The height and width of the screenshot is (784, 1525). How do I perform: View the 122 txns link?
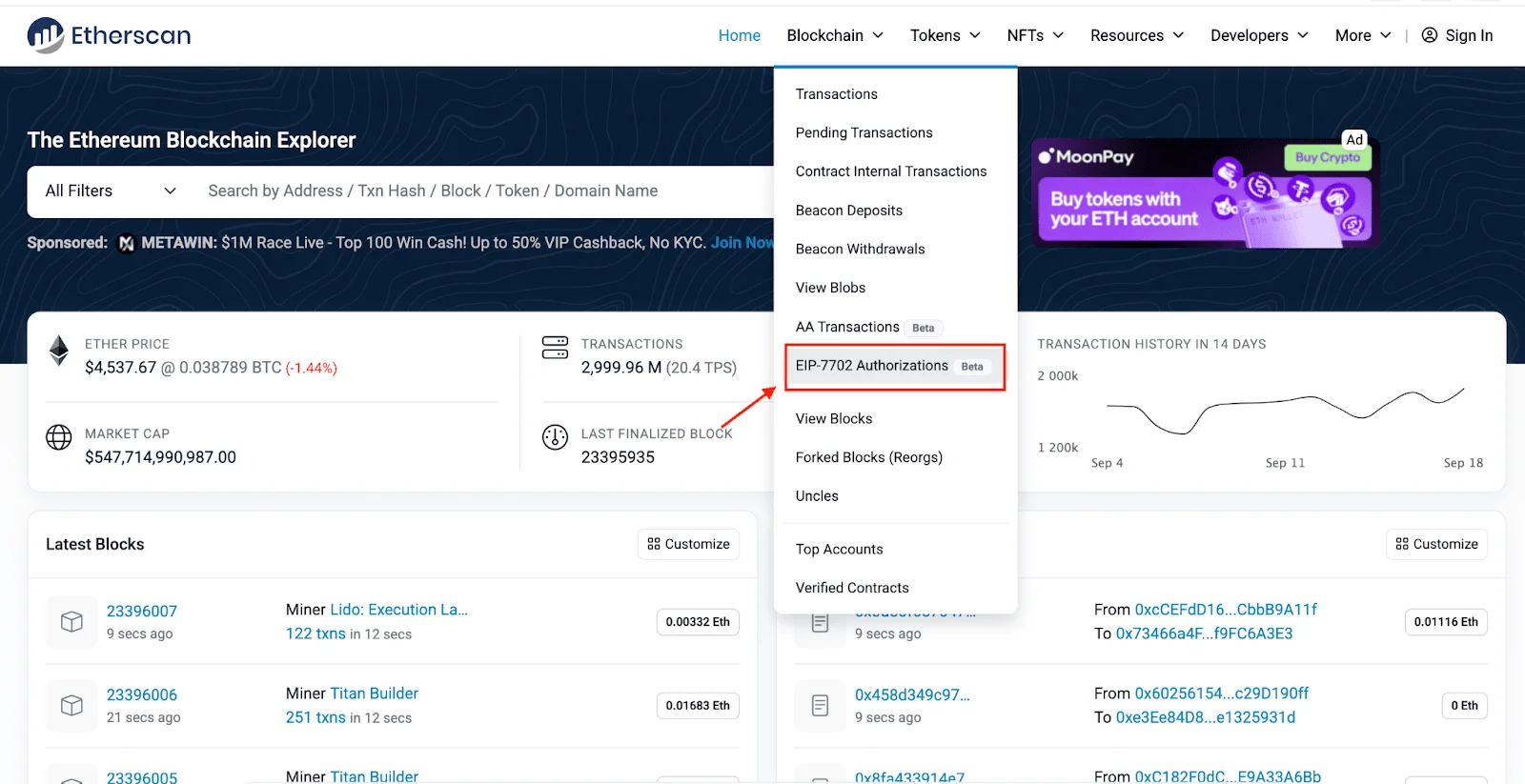tap(315, 633)
